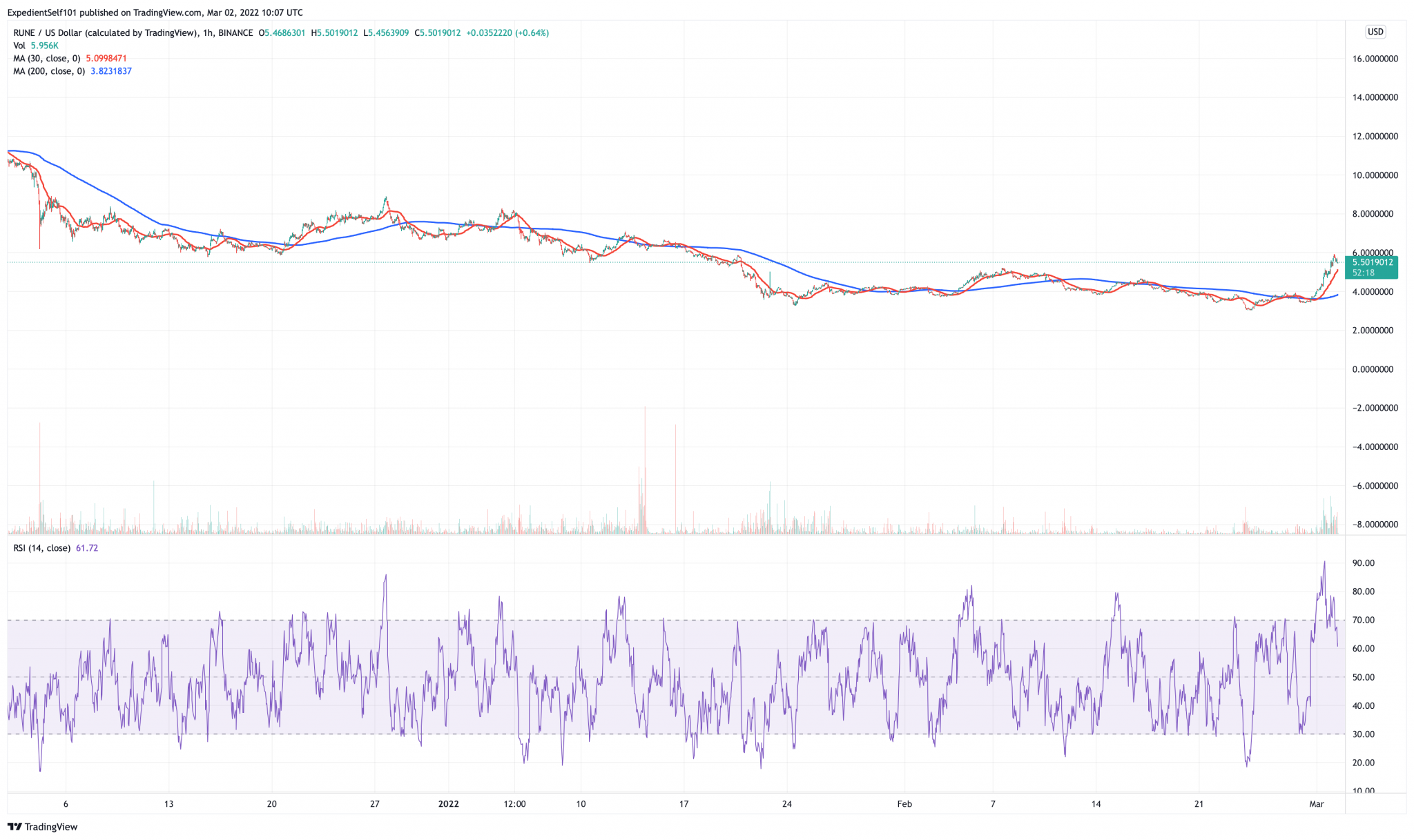Click the change value +0.0352220 (+0.64%)

tap(507, 33)
